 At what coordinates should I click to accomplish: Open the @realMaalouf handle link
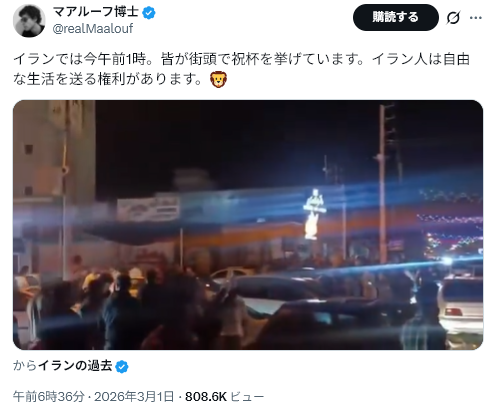pyautogui.click(x=93, y=29)
